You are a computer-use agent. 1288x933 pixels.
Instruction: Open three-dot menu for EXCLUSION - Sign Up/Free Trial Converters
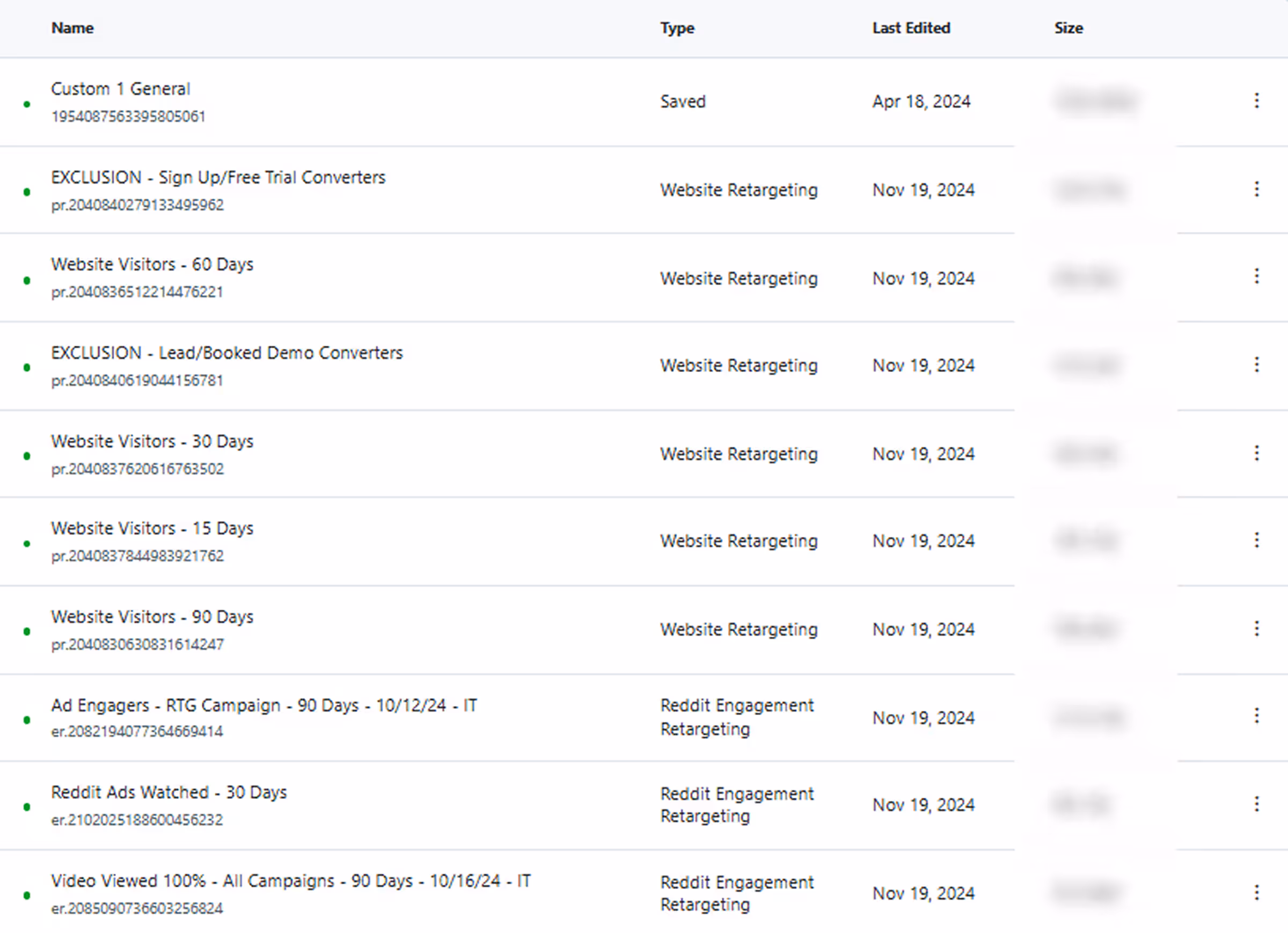point(1257,190)
